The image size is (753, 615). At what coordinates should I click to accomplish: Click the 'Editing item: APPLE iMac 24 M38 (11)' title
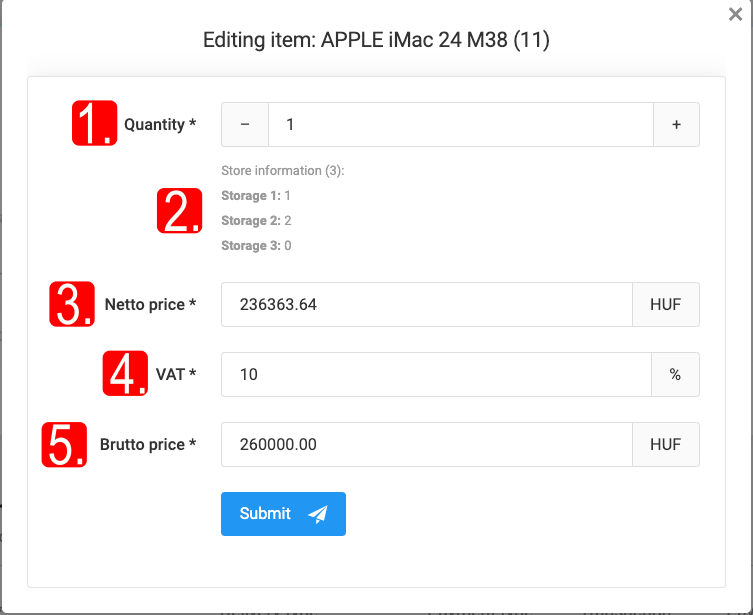(376, 40)
